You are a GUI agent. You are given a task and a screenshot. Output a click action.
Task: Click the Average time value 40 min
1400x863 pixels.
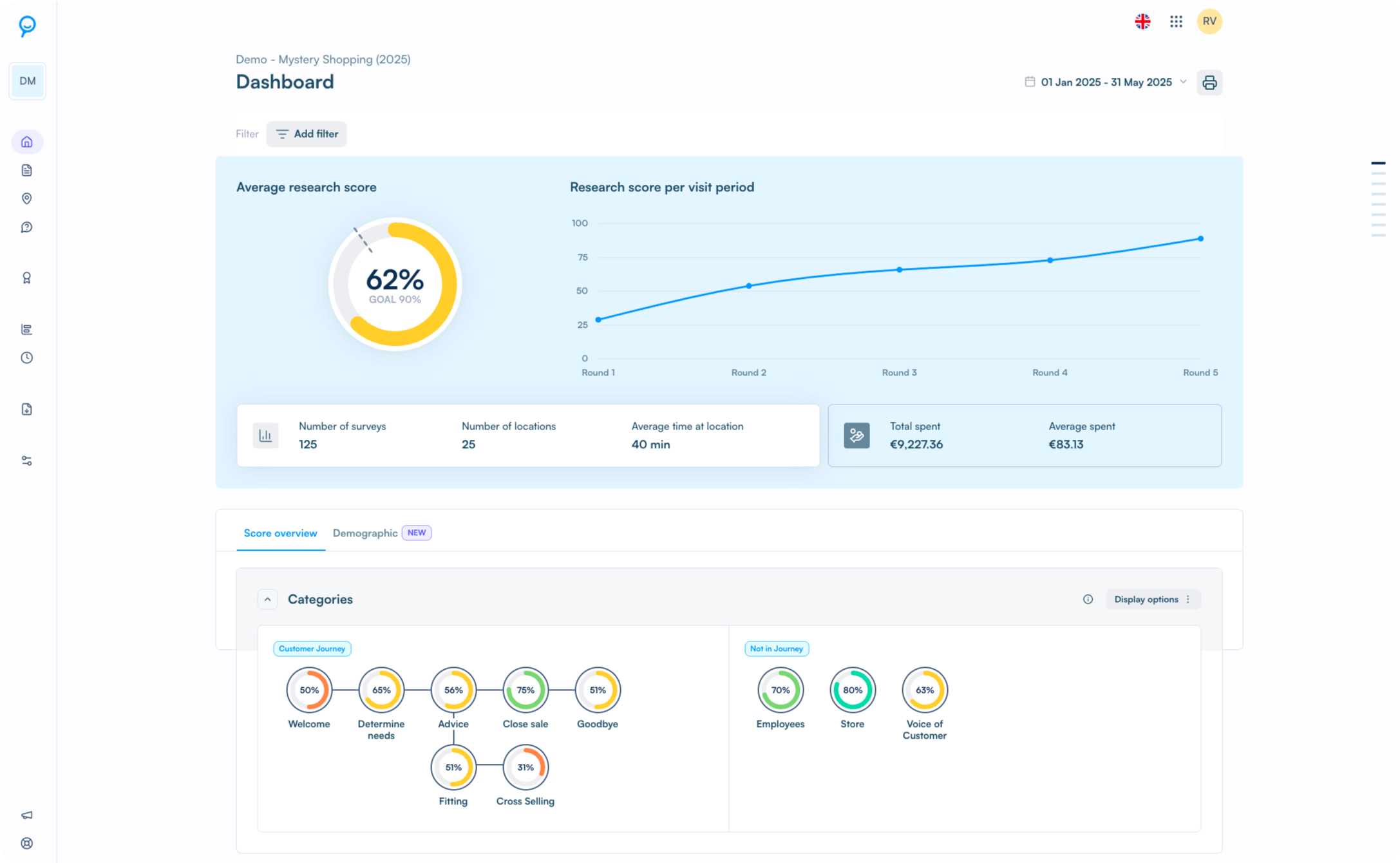click(x=650, y=444)
